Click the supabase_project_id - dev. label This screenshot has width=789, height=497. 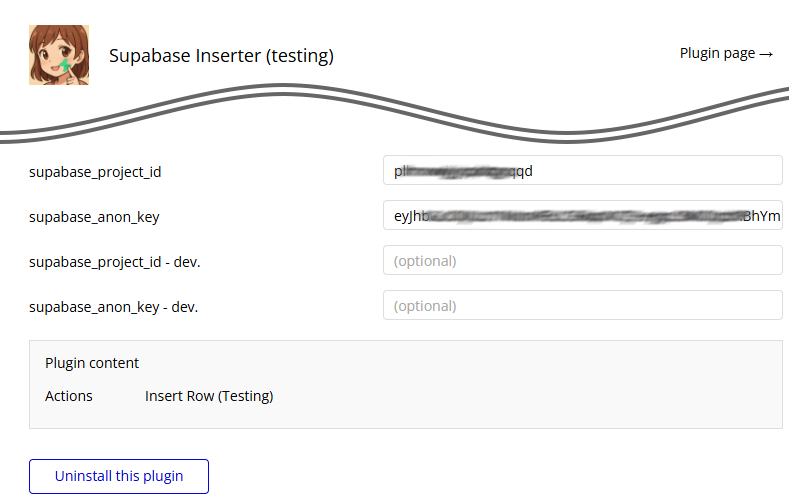[115, 262]
